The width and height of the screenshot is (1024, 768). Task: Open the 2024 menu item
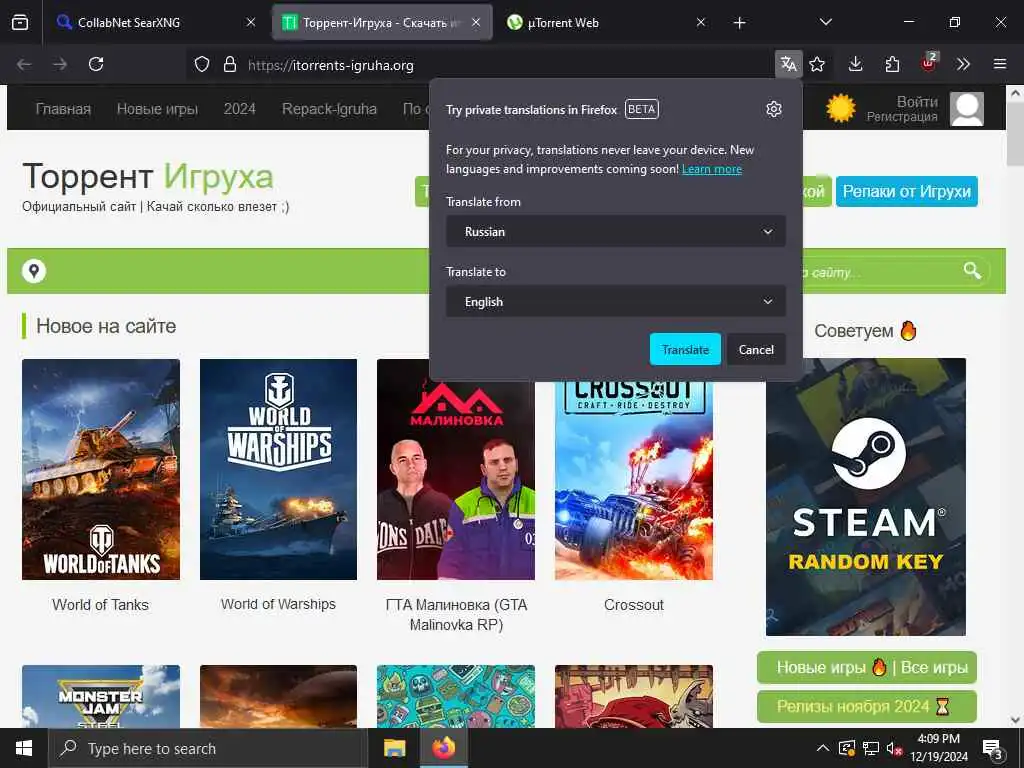pyautogui.click(x=240, y=108)
